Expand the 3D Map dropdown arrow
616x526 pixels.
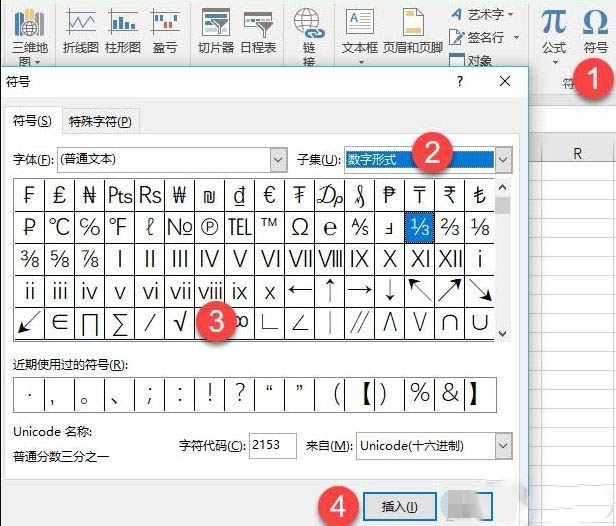tap(38, 62)
